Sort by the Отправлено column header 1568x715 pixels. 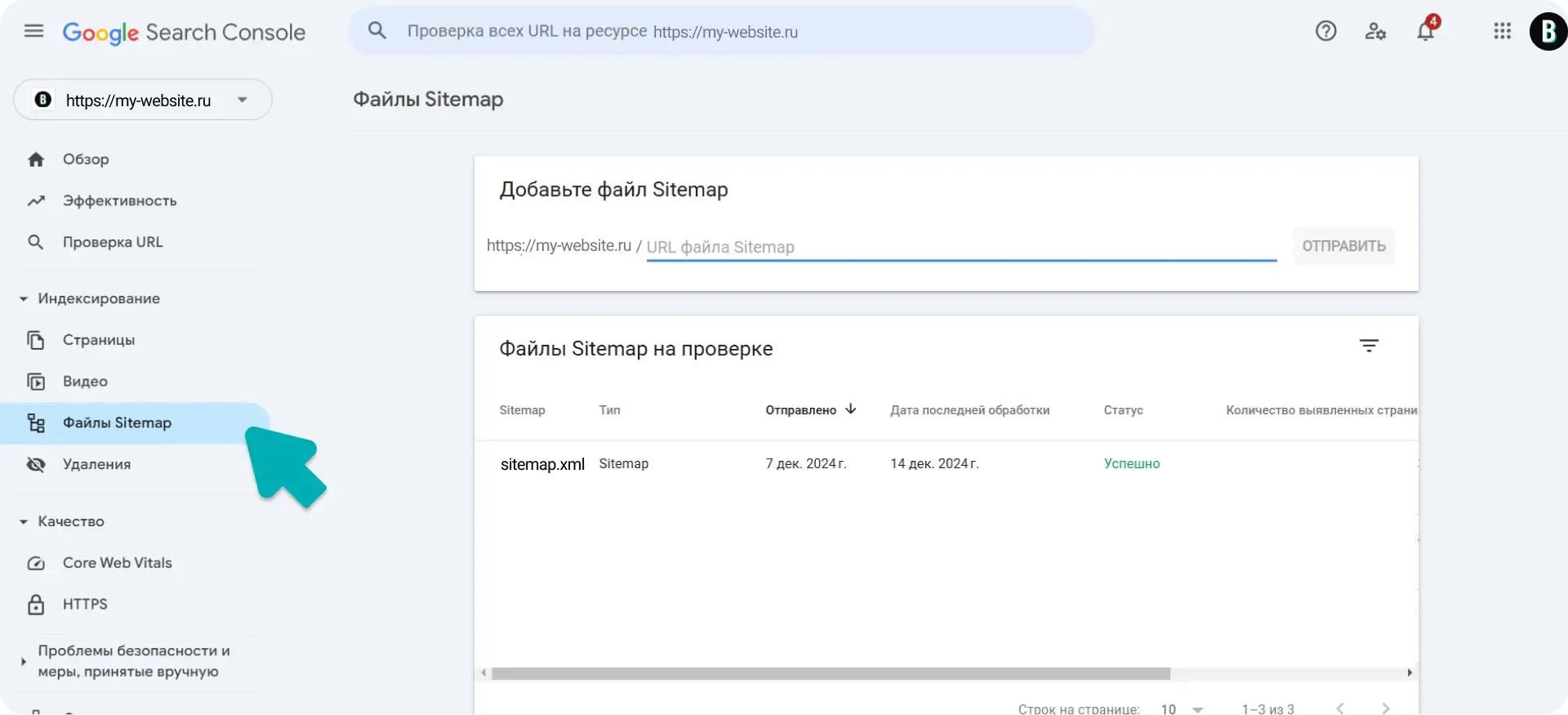[800, 410]
